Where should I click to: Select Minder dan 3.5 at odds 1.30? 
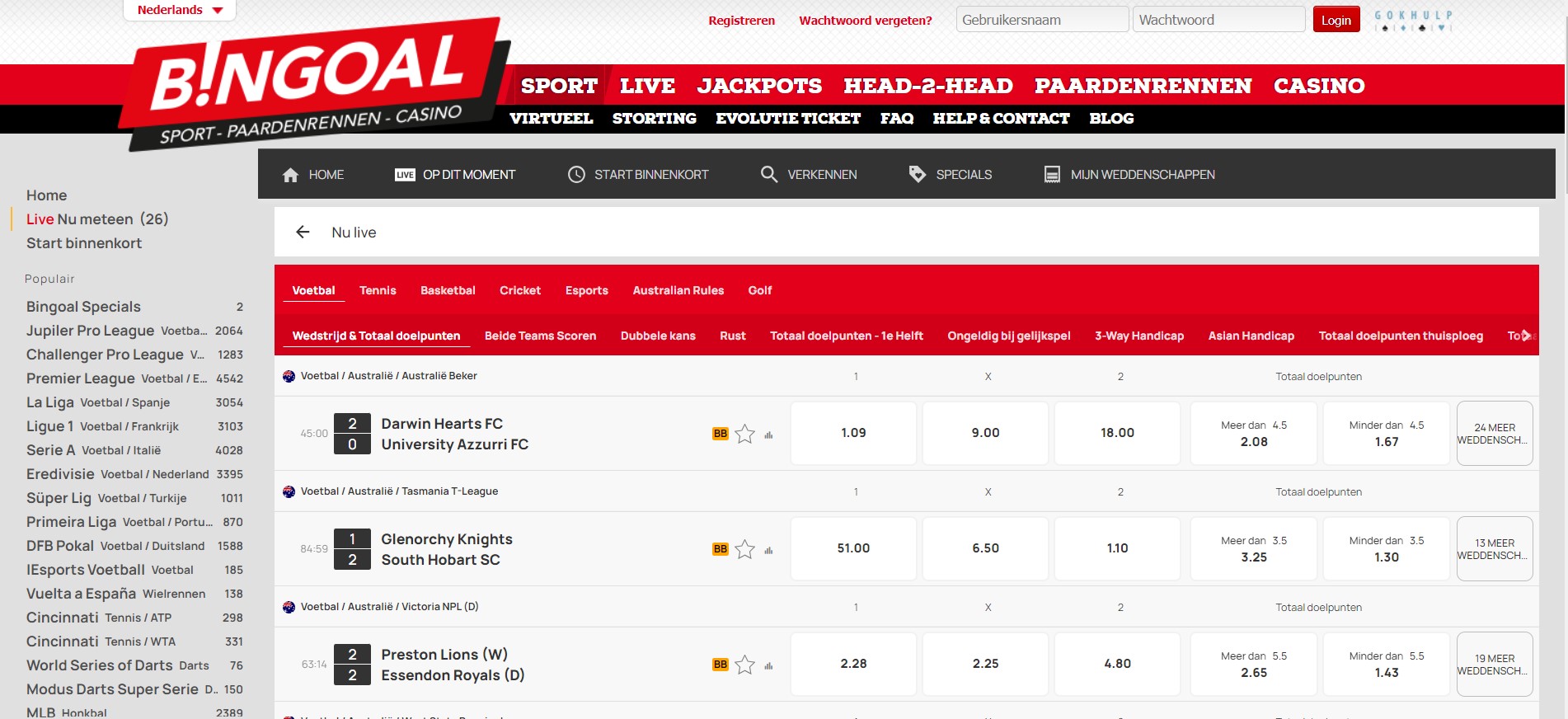tap(1387, 548)
